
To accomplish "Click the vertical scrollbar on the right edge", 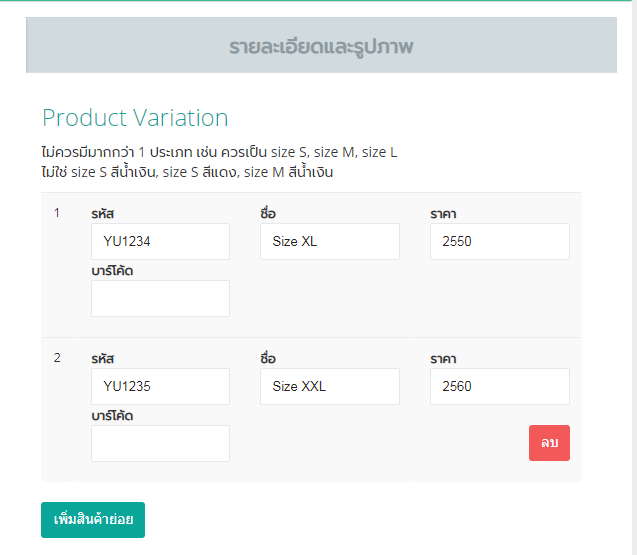I will 634,278.
